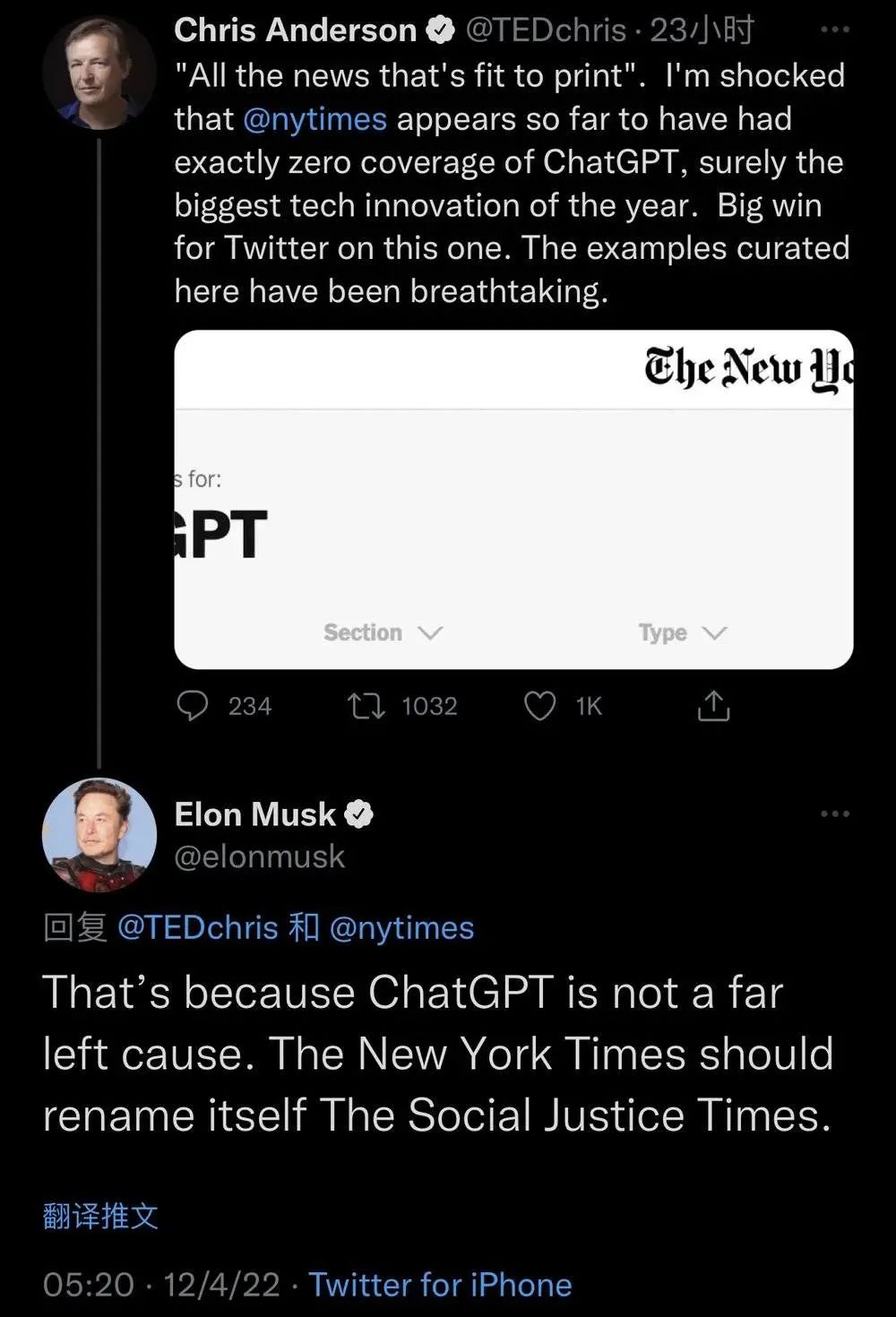Click the @nytimes link in reply line
Viewport: 896px width, 1317px height.
[x=401, y=928]
